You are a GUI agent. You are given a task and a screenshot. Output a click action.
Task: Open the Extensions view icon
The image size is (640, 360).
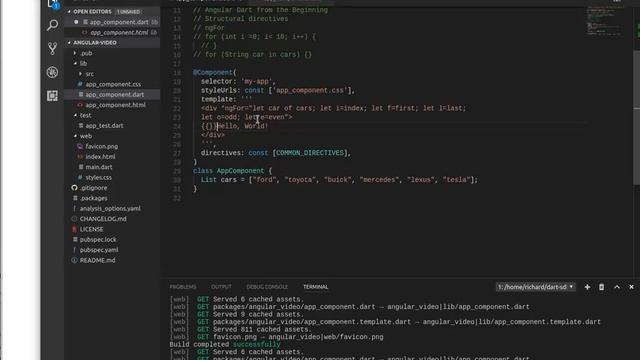(x=52, y=96)
